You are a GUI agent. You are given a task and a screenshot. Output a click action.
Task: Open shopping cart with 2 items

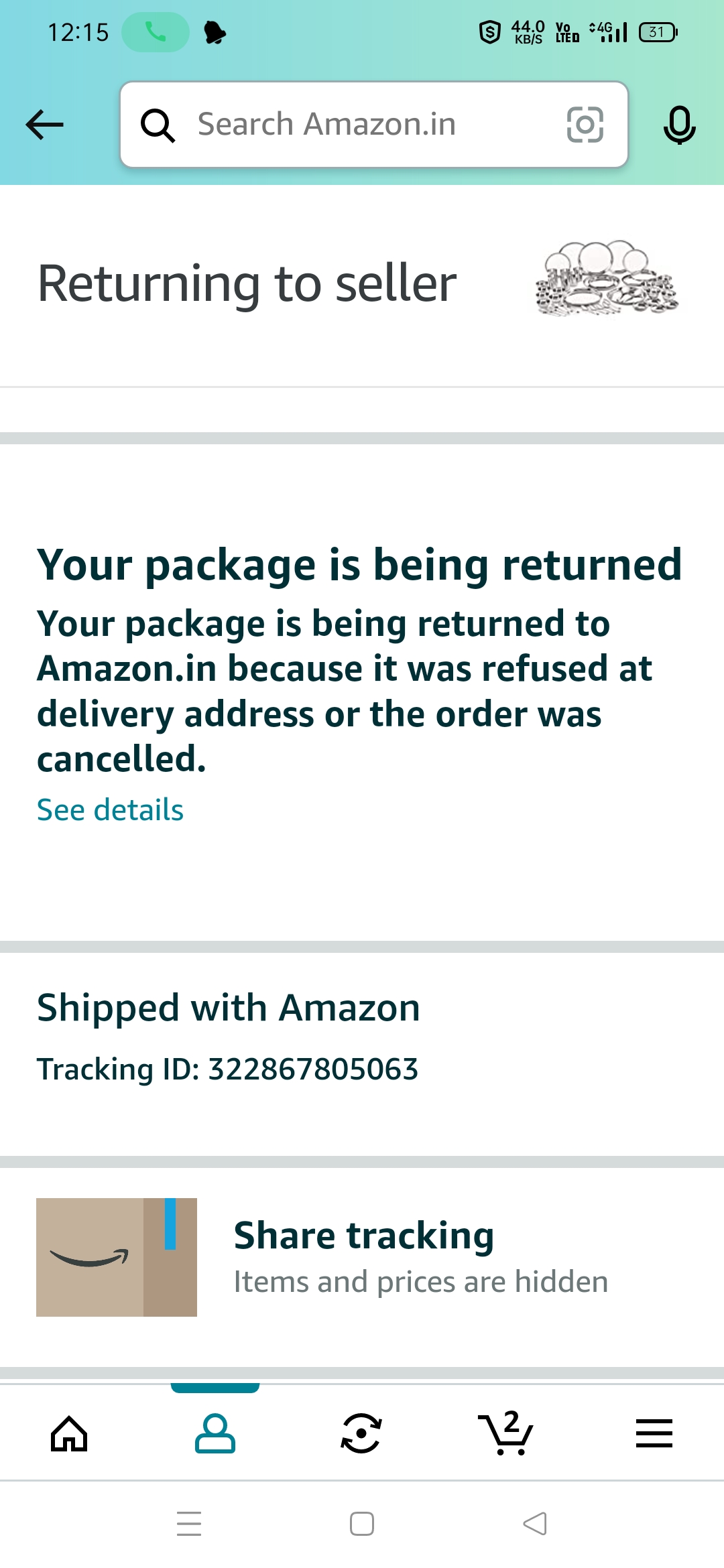[507, 1434]
